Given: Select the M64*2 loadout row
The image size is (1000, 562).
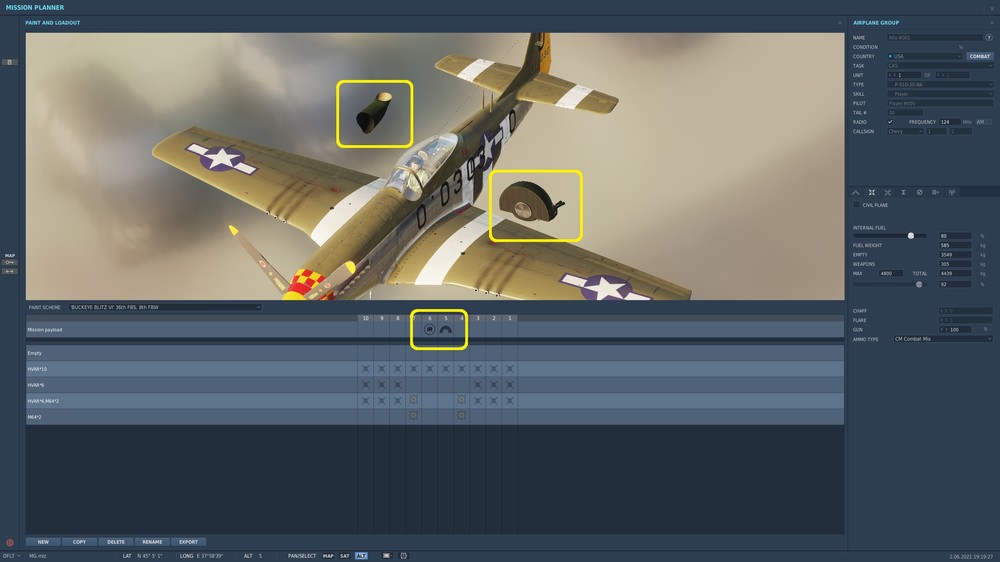Looking at the screenshot, I should (x=435, y=417).
